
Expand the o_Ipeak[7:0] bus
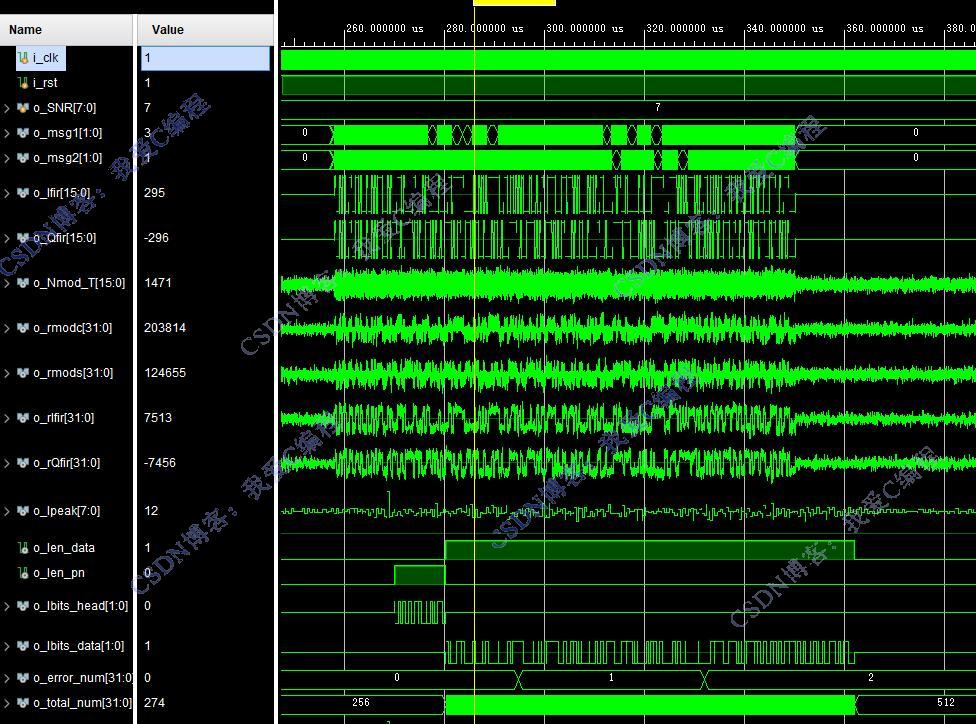click(x=7, y=510)
